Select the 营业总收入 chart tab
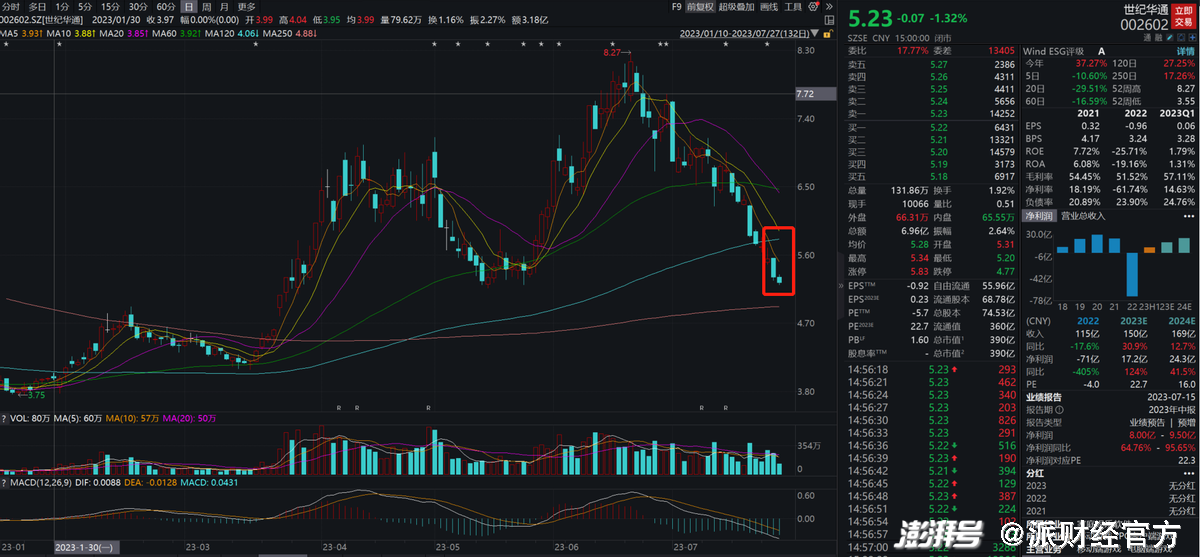This screenshot has height=557, width=1200. click(x=1081, y=215)
